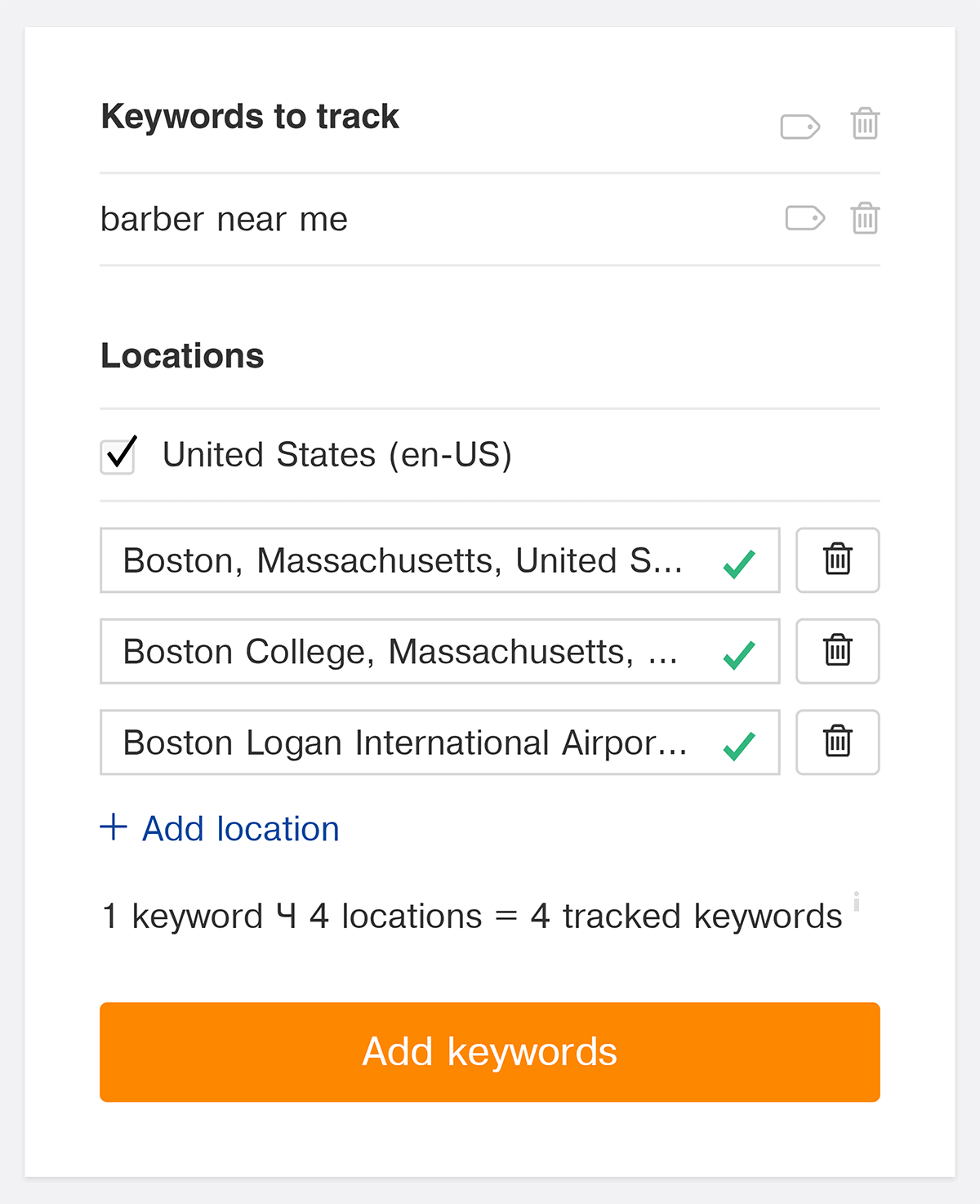Click the tracked keywords summary text
Screen dimensions: 980x1204
471,916
